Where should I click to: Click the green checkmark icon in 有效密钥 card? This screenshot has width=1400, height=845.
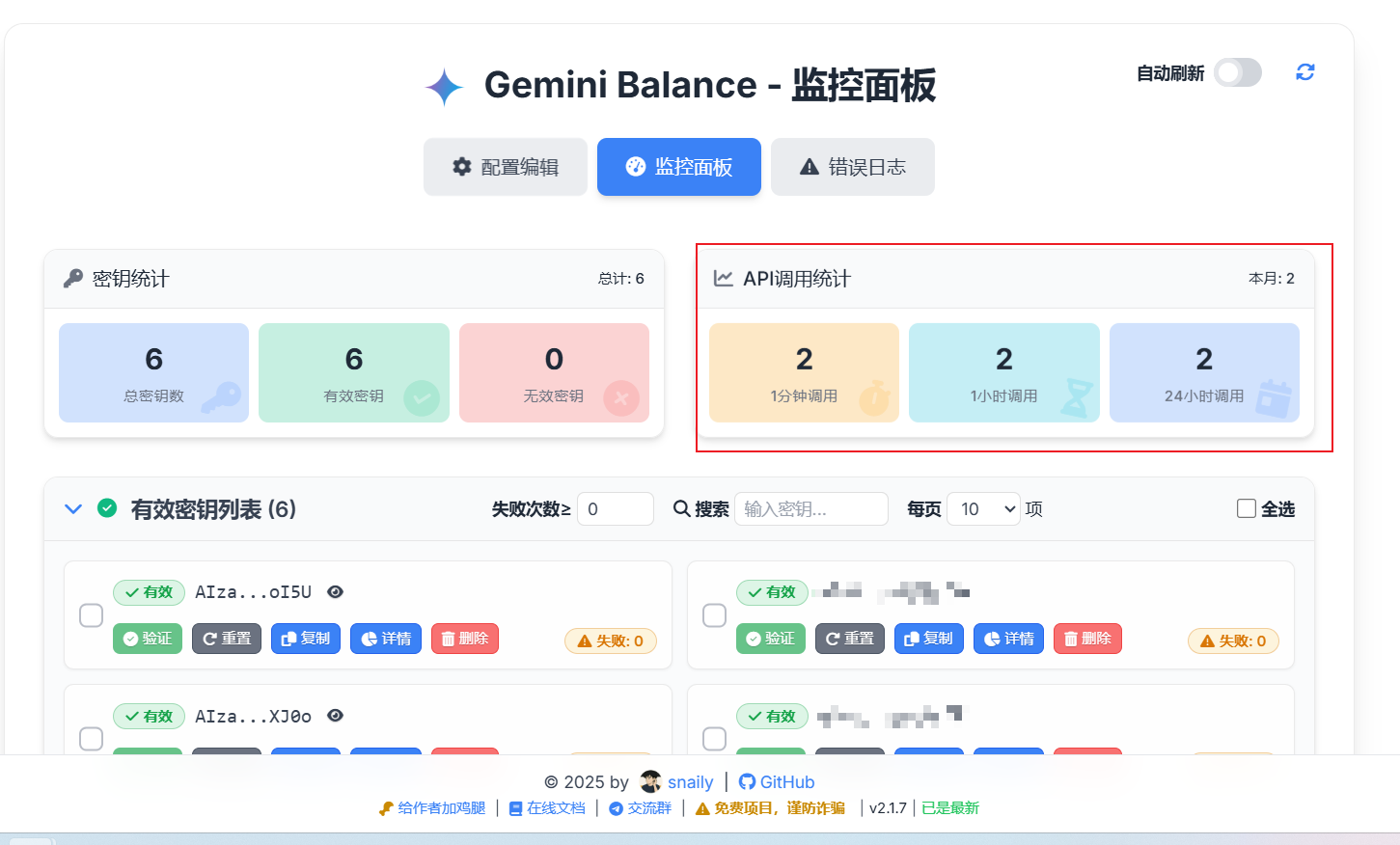(422, 397)
